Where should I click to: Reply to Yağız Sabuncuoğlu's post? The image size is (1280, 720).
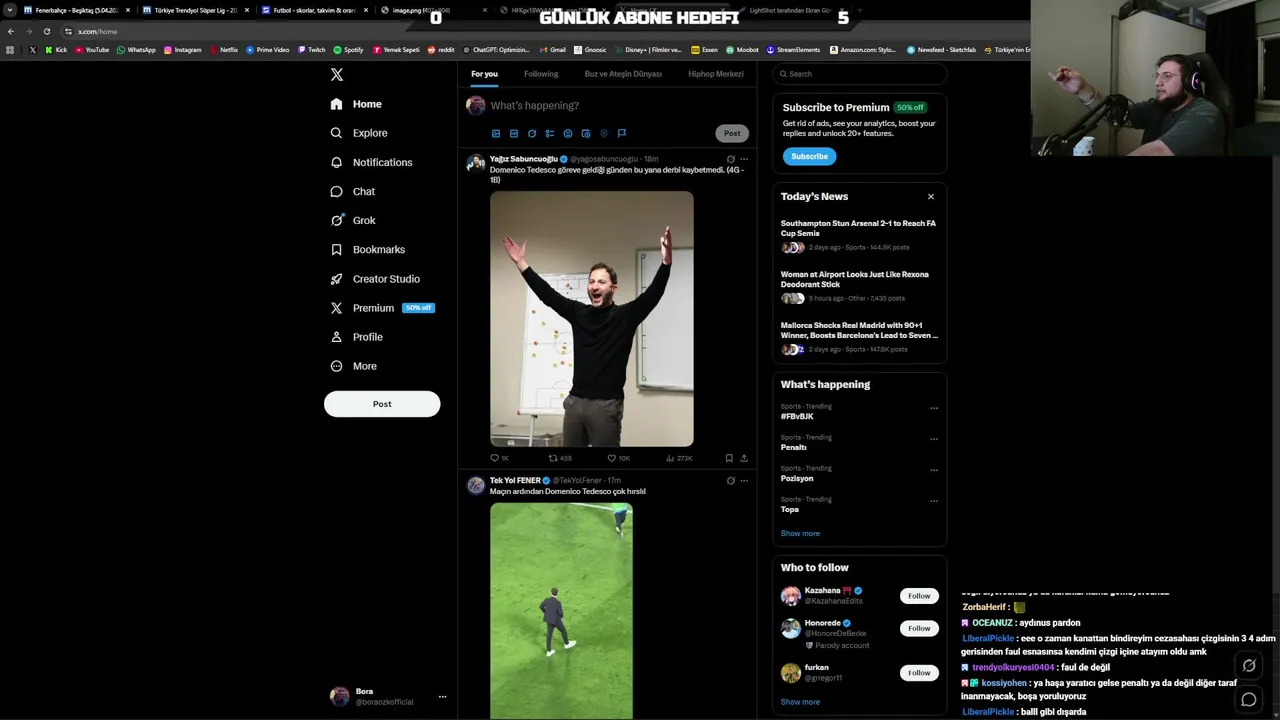[499, 458]
